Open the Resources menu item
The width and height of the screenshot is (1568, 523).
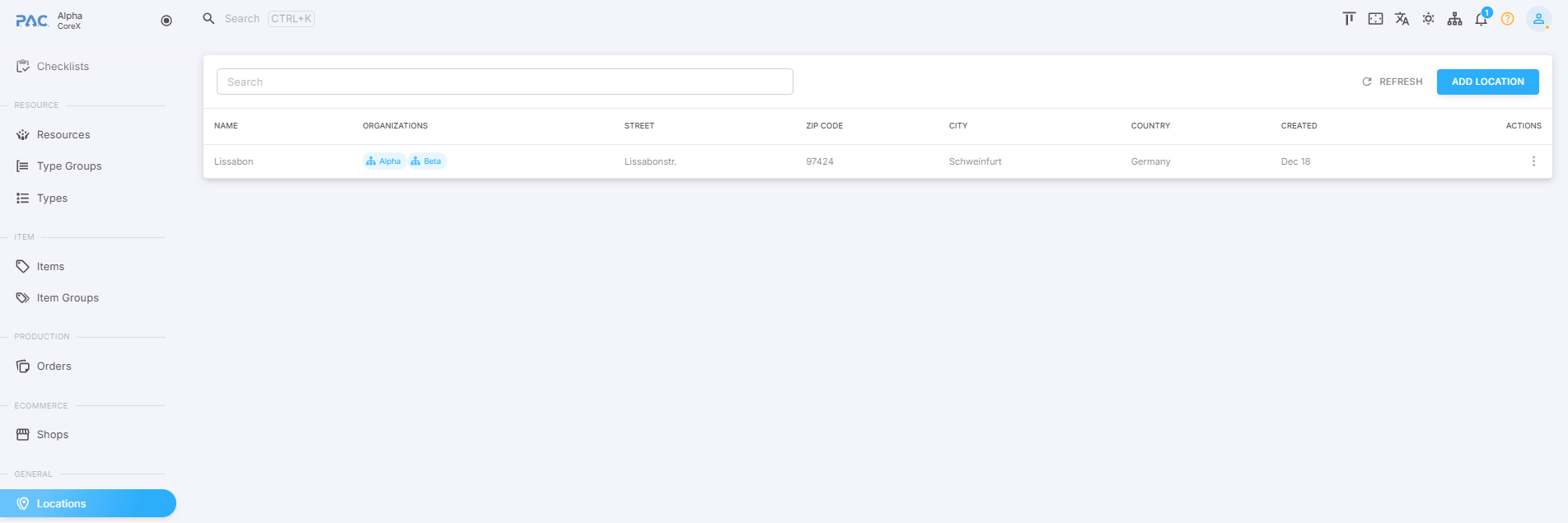coord(63,135)
